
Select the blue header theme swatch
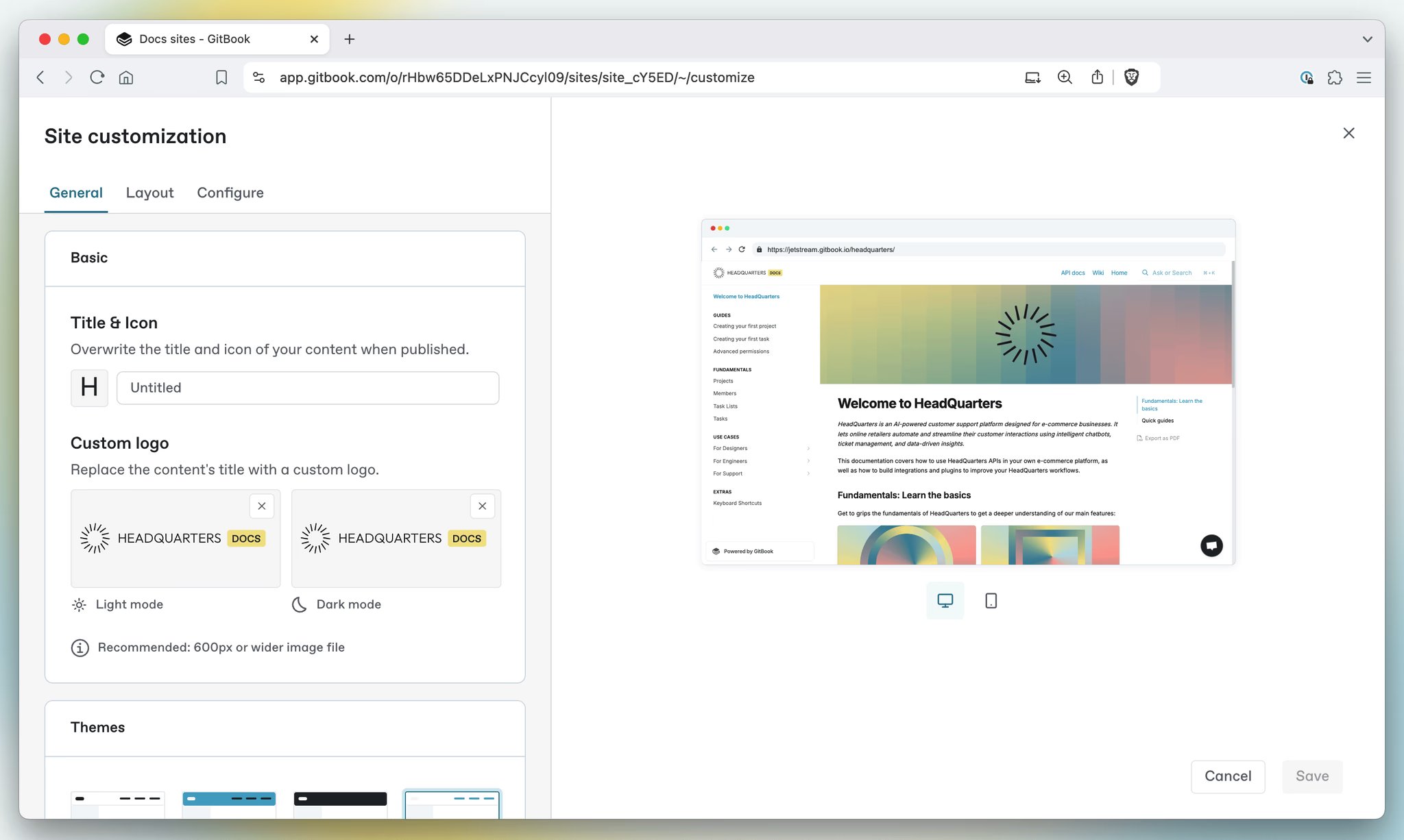point(228,805)
